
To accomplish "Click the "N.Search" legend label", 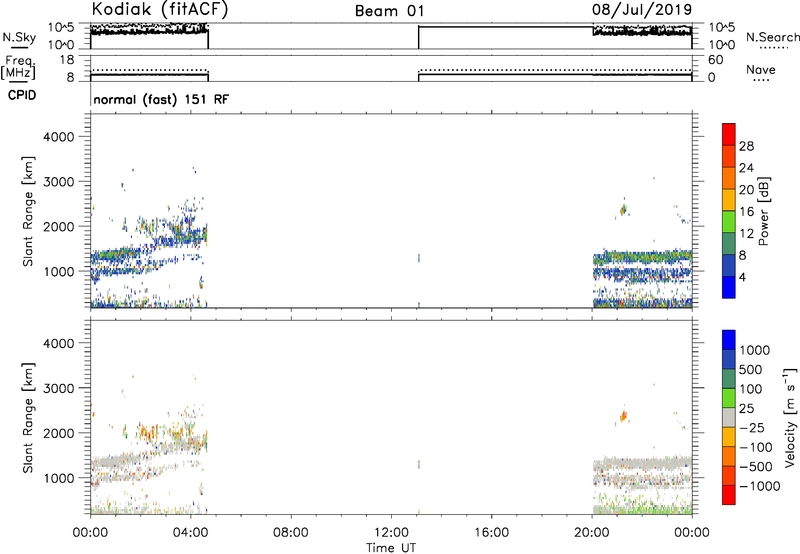I will 772,37.
